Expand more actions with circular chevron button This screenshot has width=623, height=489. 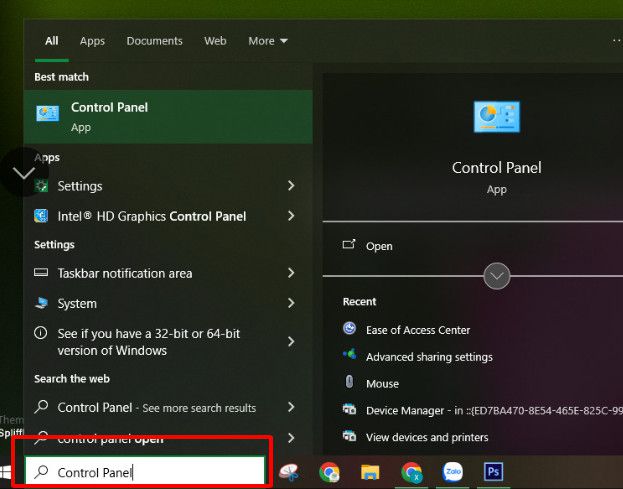pyautogui.click(x=497, y=276)
